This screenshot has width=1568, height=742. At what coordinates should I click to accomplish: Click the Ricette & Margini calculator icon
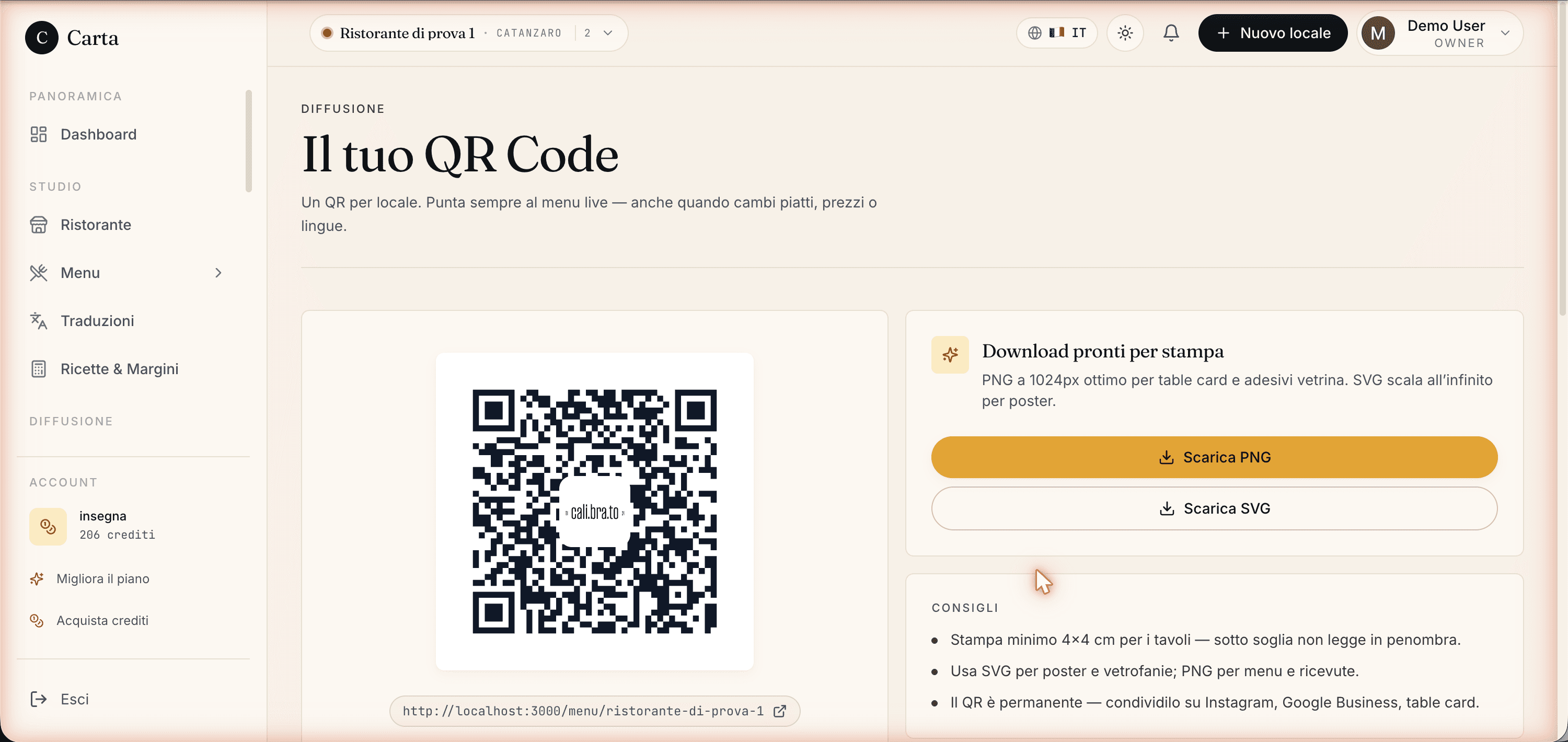point(38,369)
